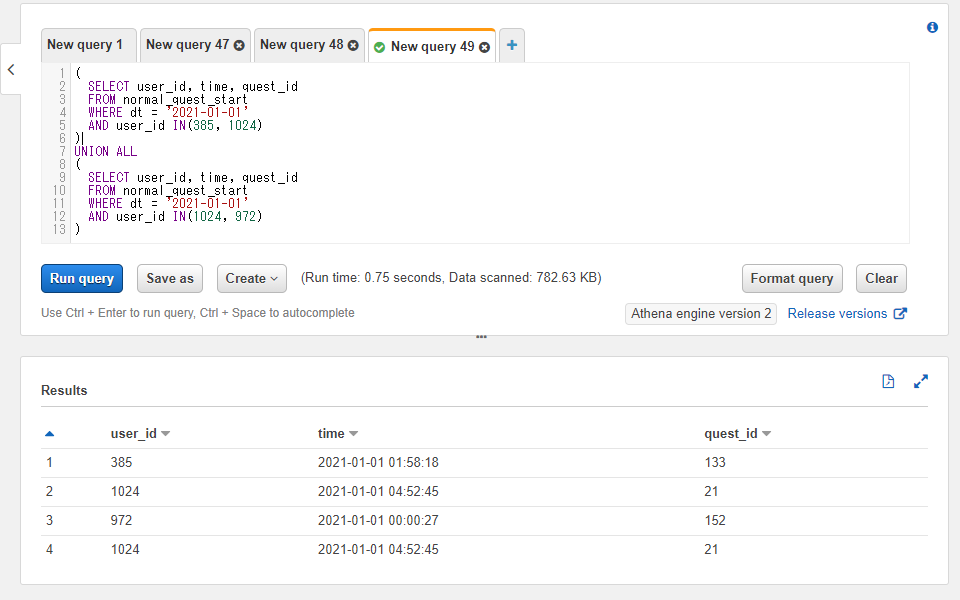The image size is (960, 600).
Task: Close the New query 48 tab
Action: click(353, 45)
